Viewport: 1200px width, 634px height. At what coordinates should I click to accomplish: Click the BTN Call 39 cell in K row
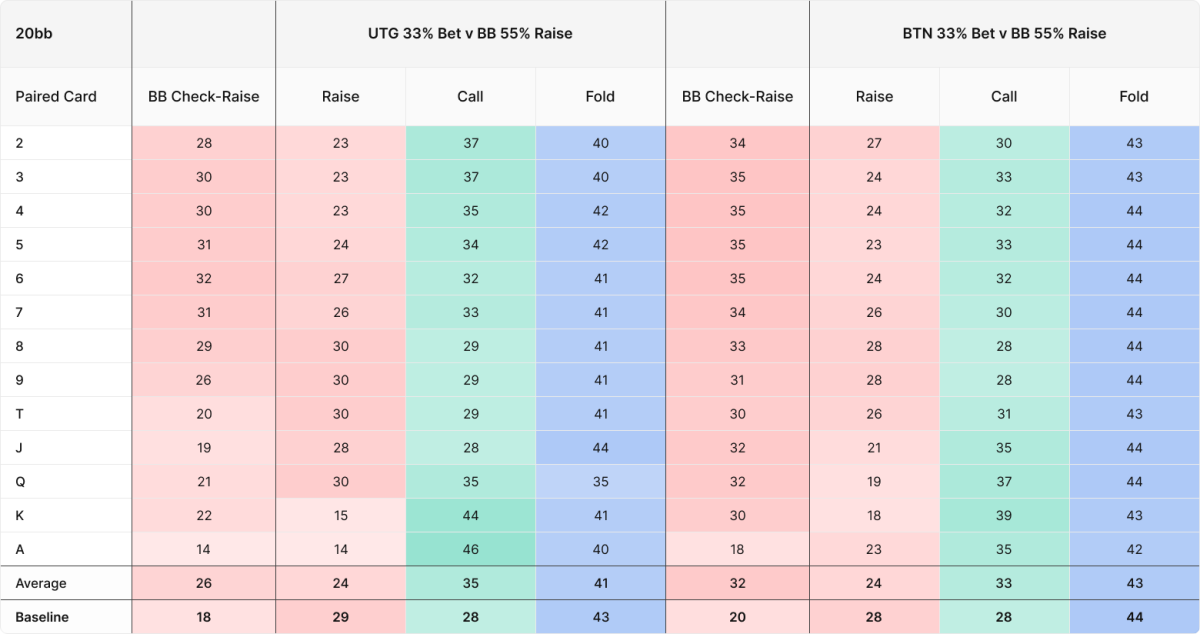[1004, 515]
